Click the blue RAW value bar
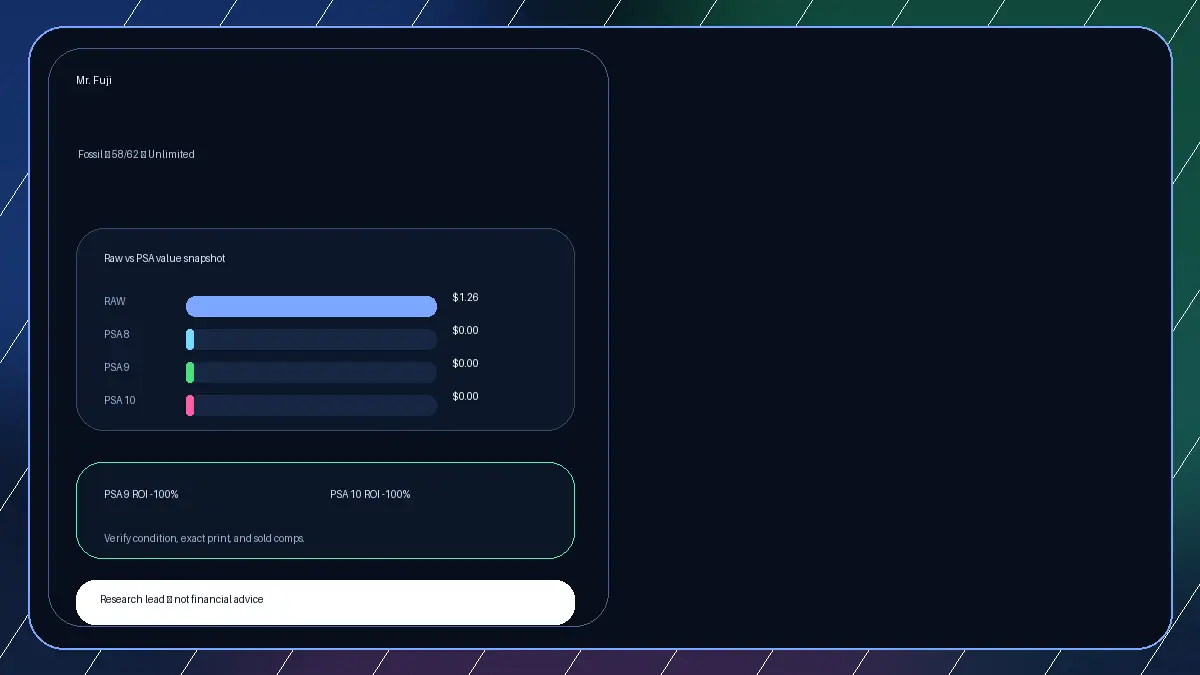Screen dimensions: 1200x675 click(311, 306)
